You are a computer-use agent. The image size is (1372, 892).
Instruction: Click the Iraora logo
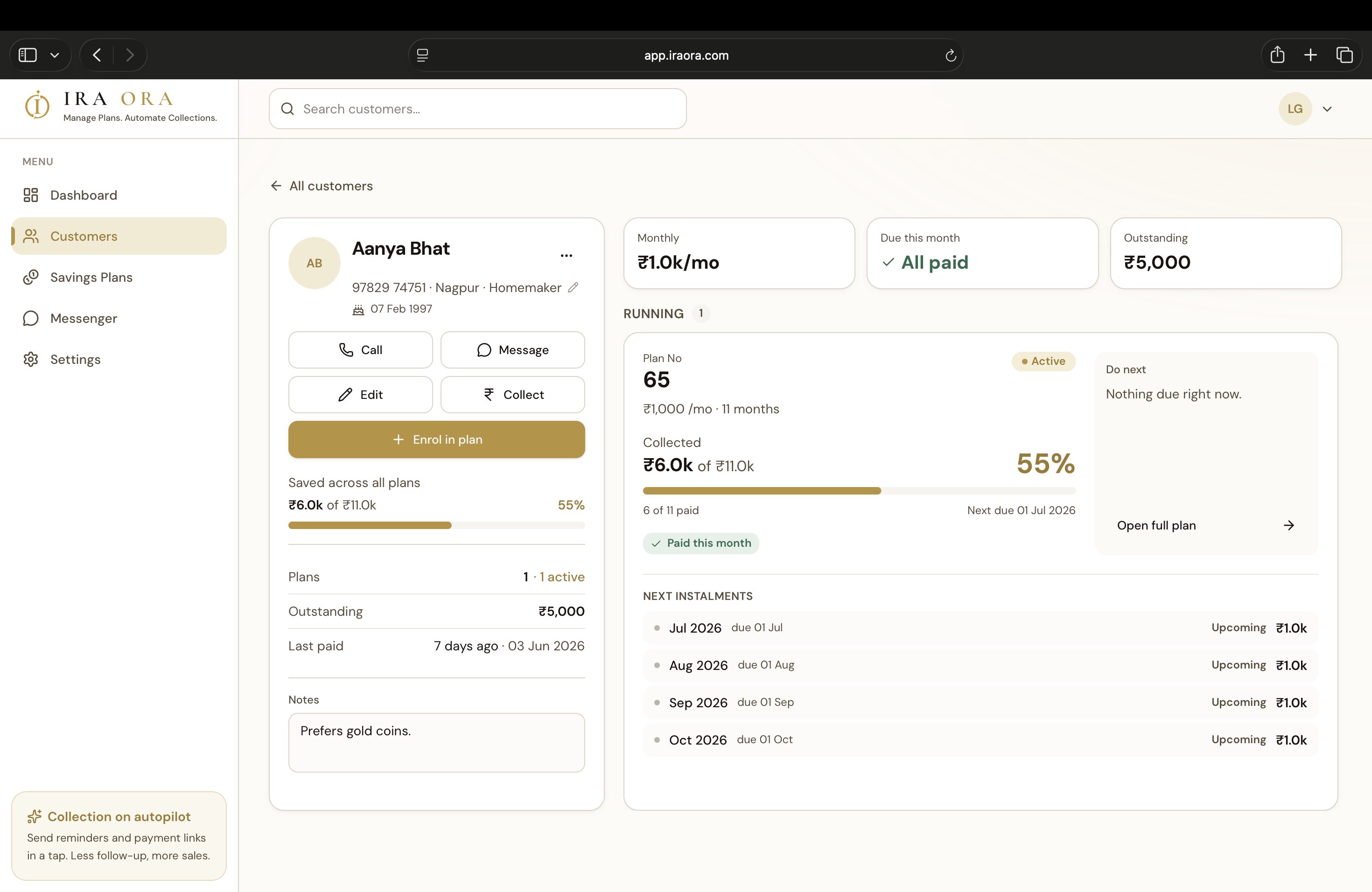click(120, 107)
